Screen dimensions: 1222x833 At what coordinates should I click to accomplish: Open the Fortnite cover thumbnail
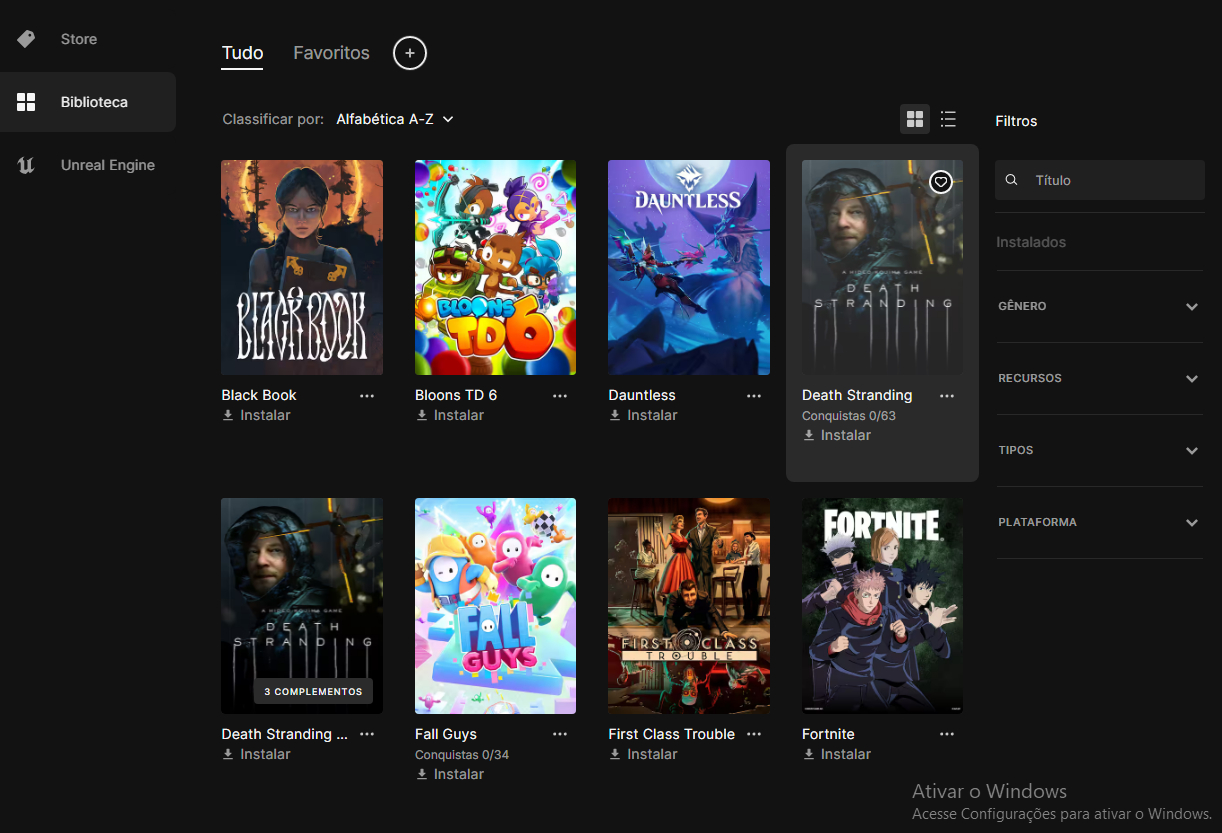coord(882,606)
